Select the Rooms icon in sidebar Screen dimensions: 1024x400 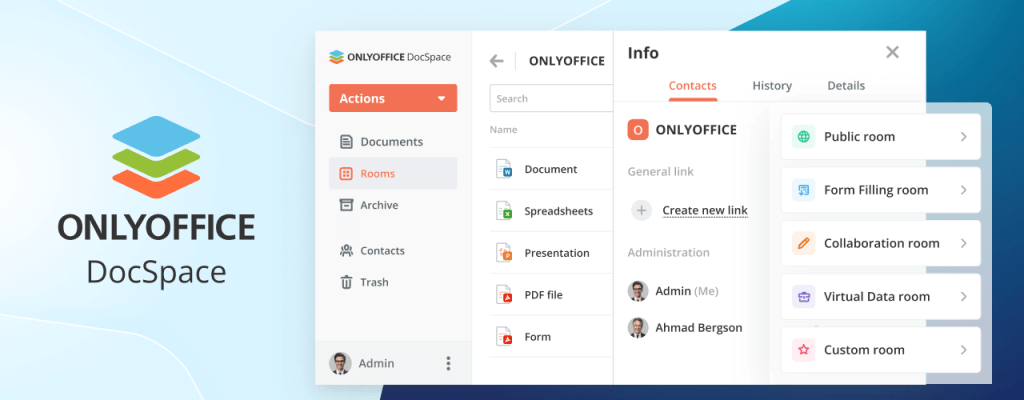[x=346, y=174]
